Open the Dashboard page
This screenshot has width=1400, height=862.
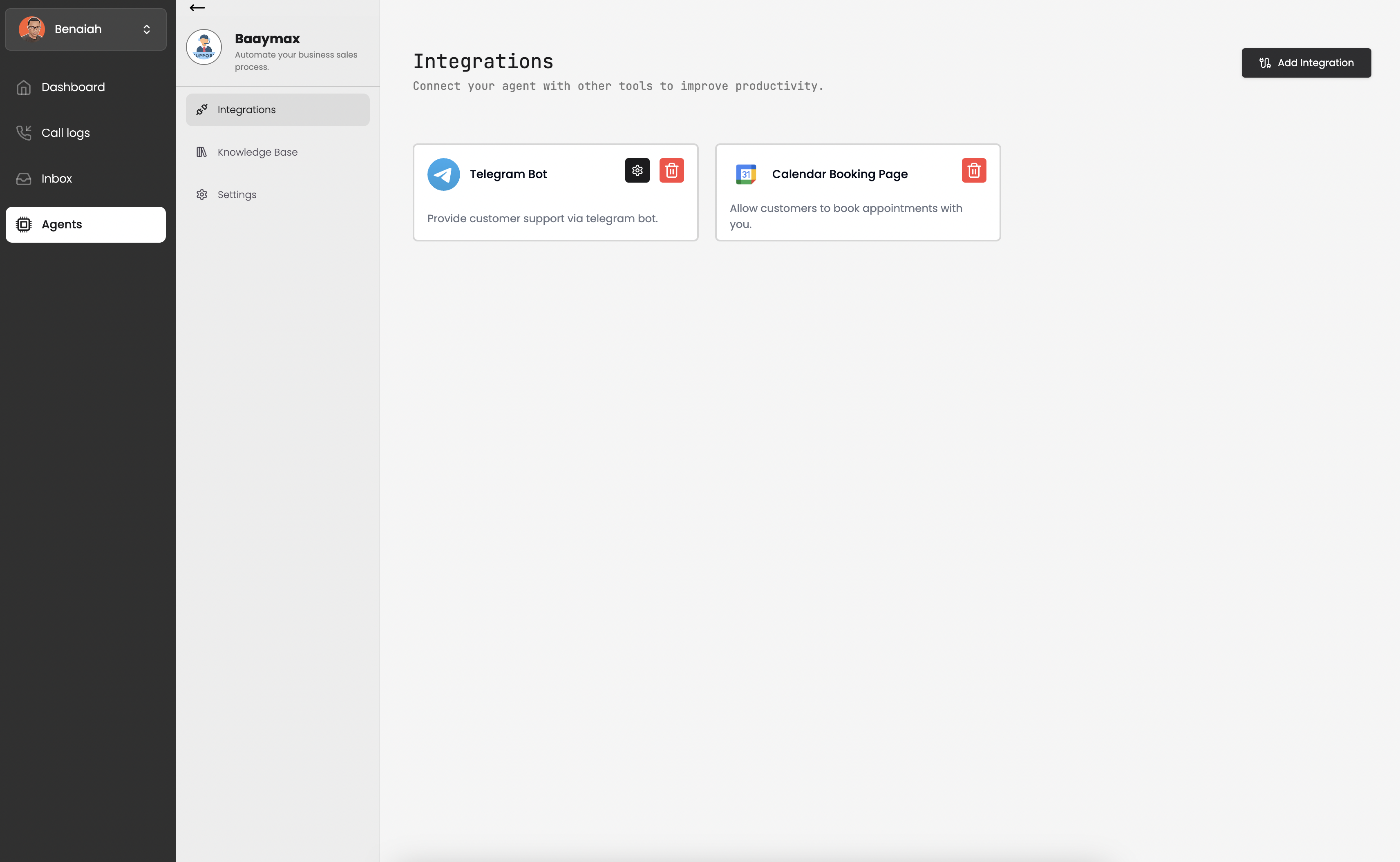[73, 87]
